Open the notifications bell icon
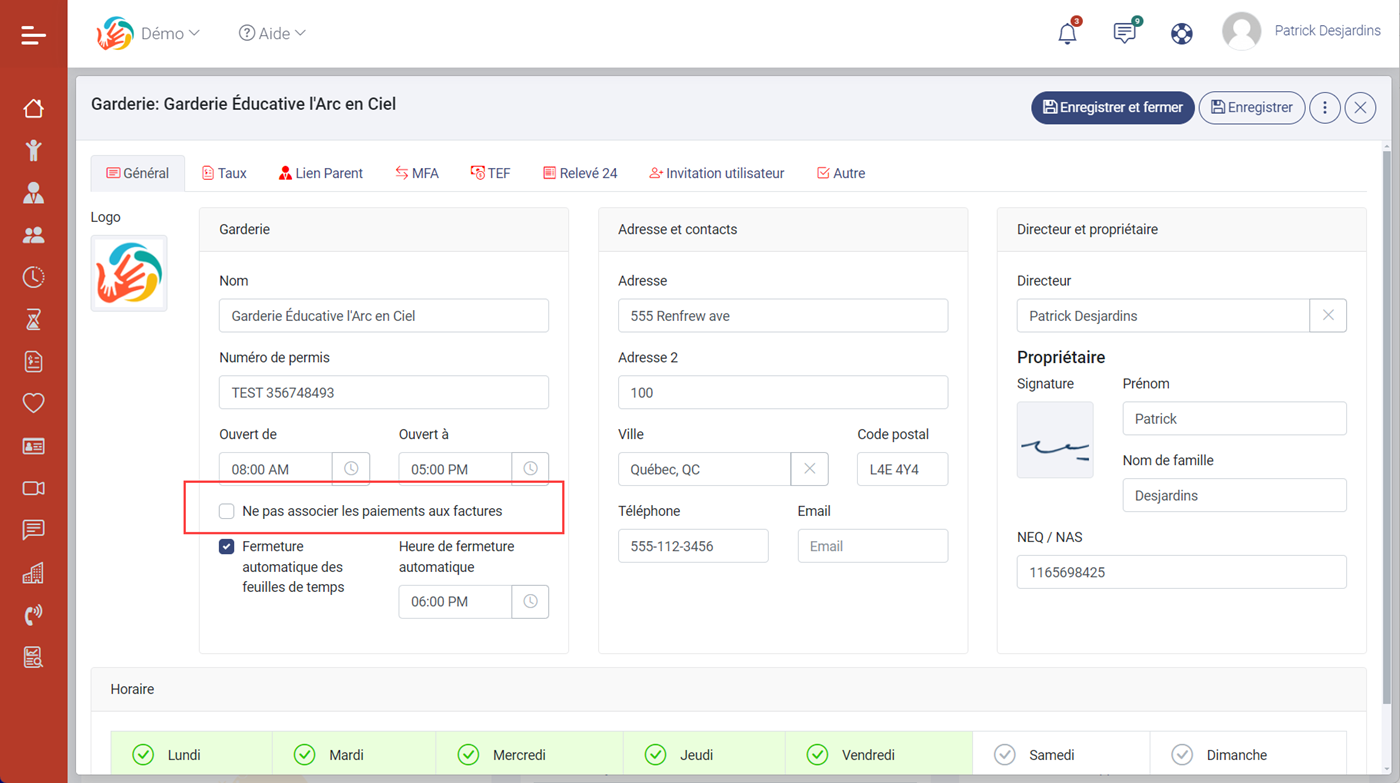Screen dimensions: 1400x783 (x=1067, y=33)
